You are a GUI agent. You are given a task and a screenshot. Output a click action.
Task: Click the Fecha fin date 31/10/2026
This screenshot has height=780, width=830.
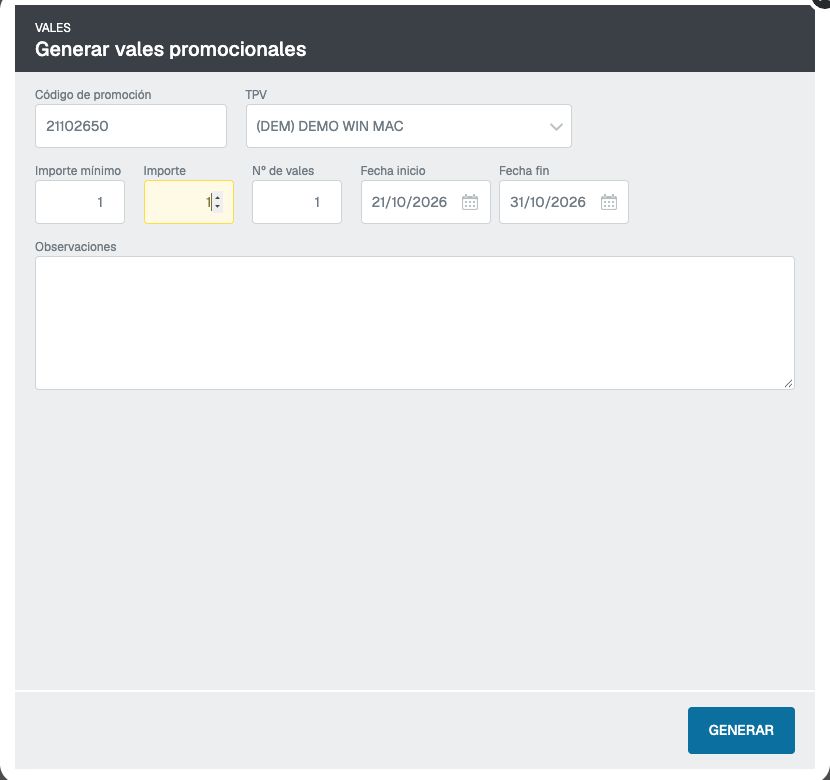click(x=548, y=202)
